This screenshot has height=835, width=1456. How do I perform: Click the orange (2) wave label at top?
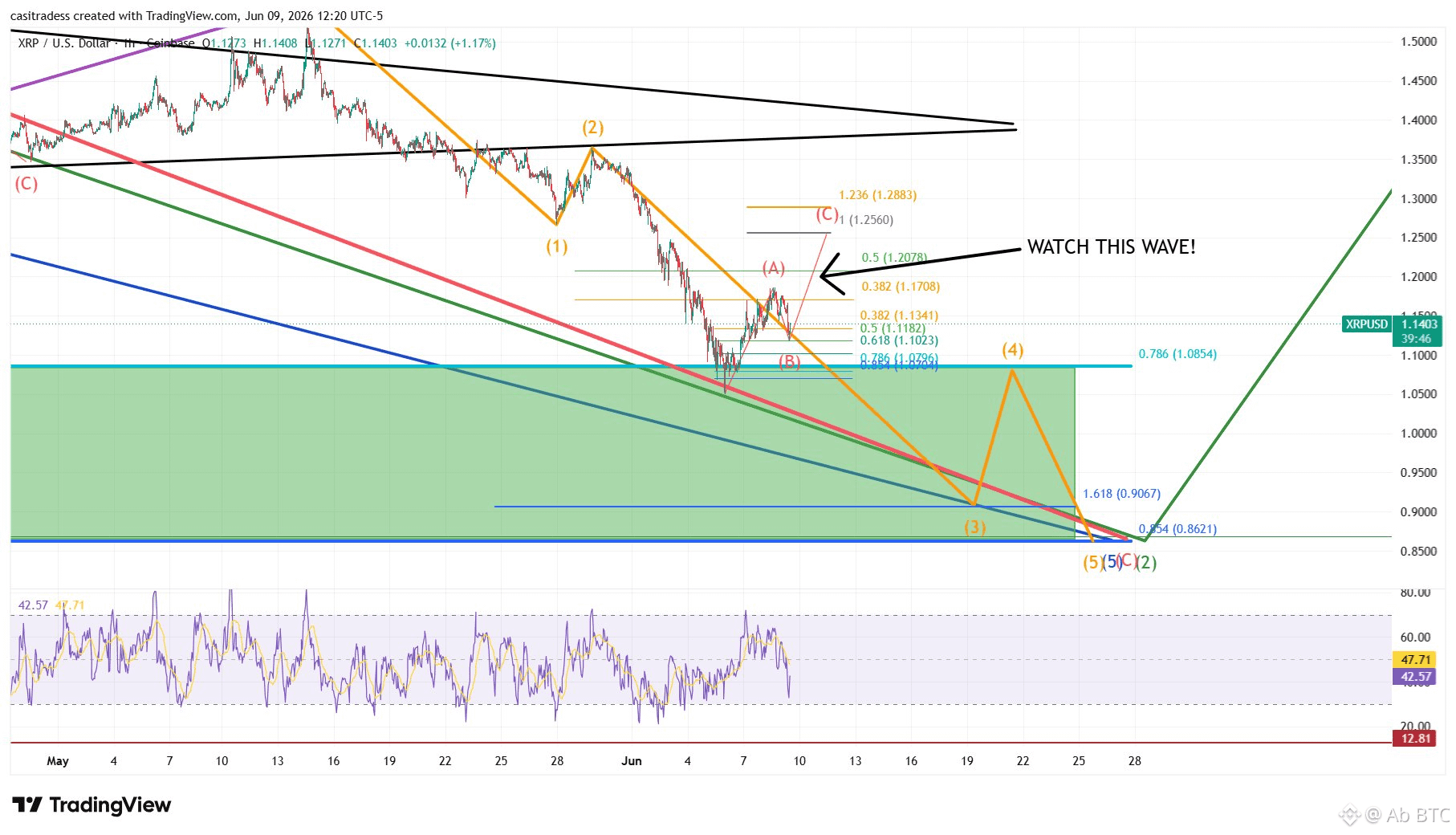593,128
